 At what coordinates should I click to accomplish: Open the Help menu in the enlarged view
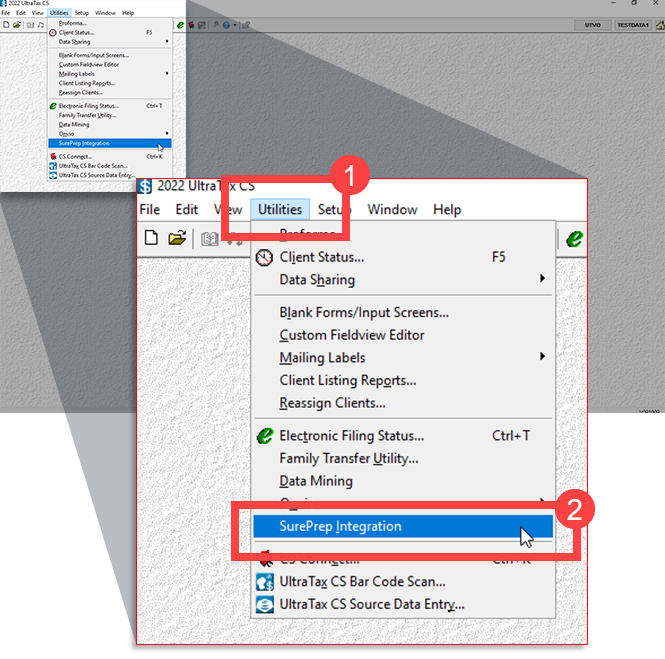coord(447,209)
